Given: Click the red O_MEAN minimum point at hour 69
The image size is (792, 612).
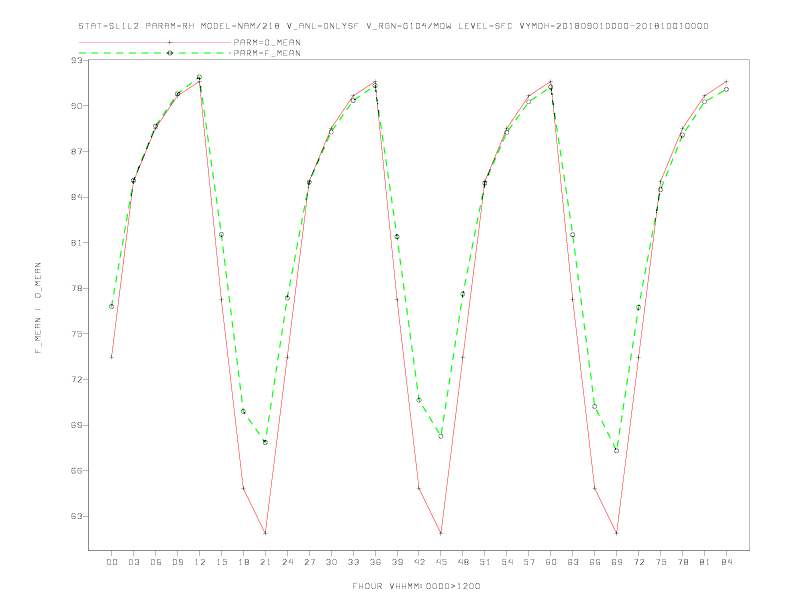Looking at the screenshot, I should coord(617,533).
